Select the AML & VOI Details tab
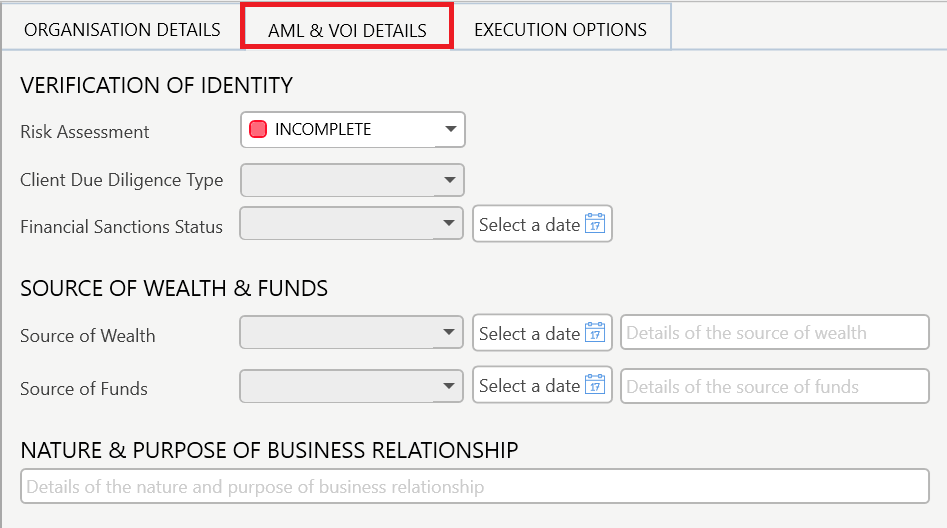The width and height of the screenshot is (947, 528). (x=347, y=31)
